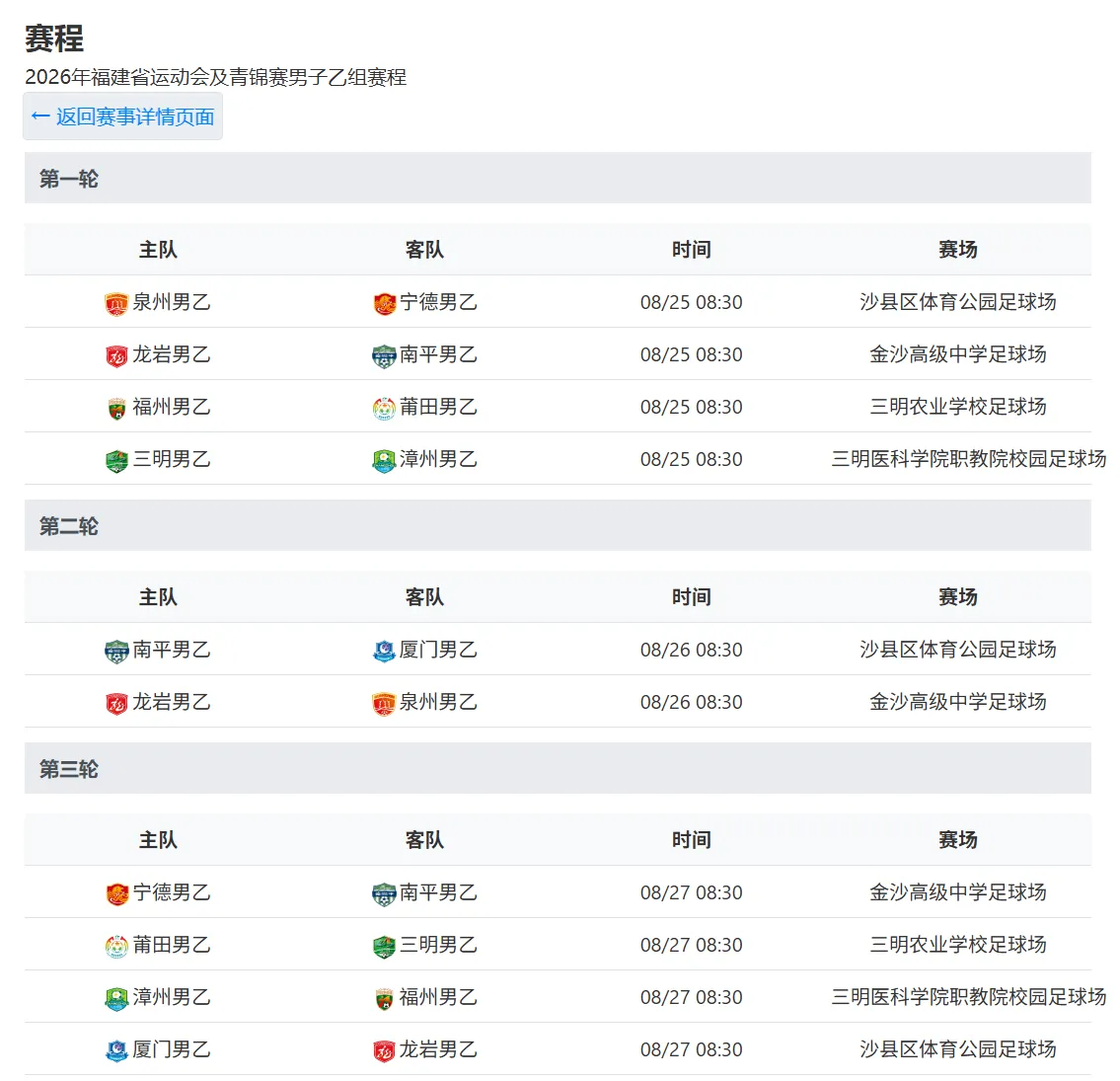Click 龙岩男乙 badge in round one home column
Viewport: 1120px width, 1081px height.
[116, 355]
